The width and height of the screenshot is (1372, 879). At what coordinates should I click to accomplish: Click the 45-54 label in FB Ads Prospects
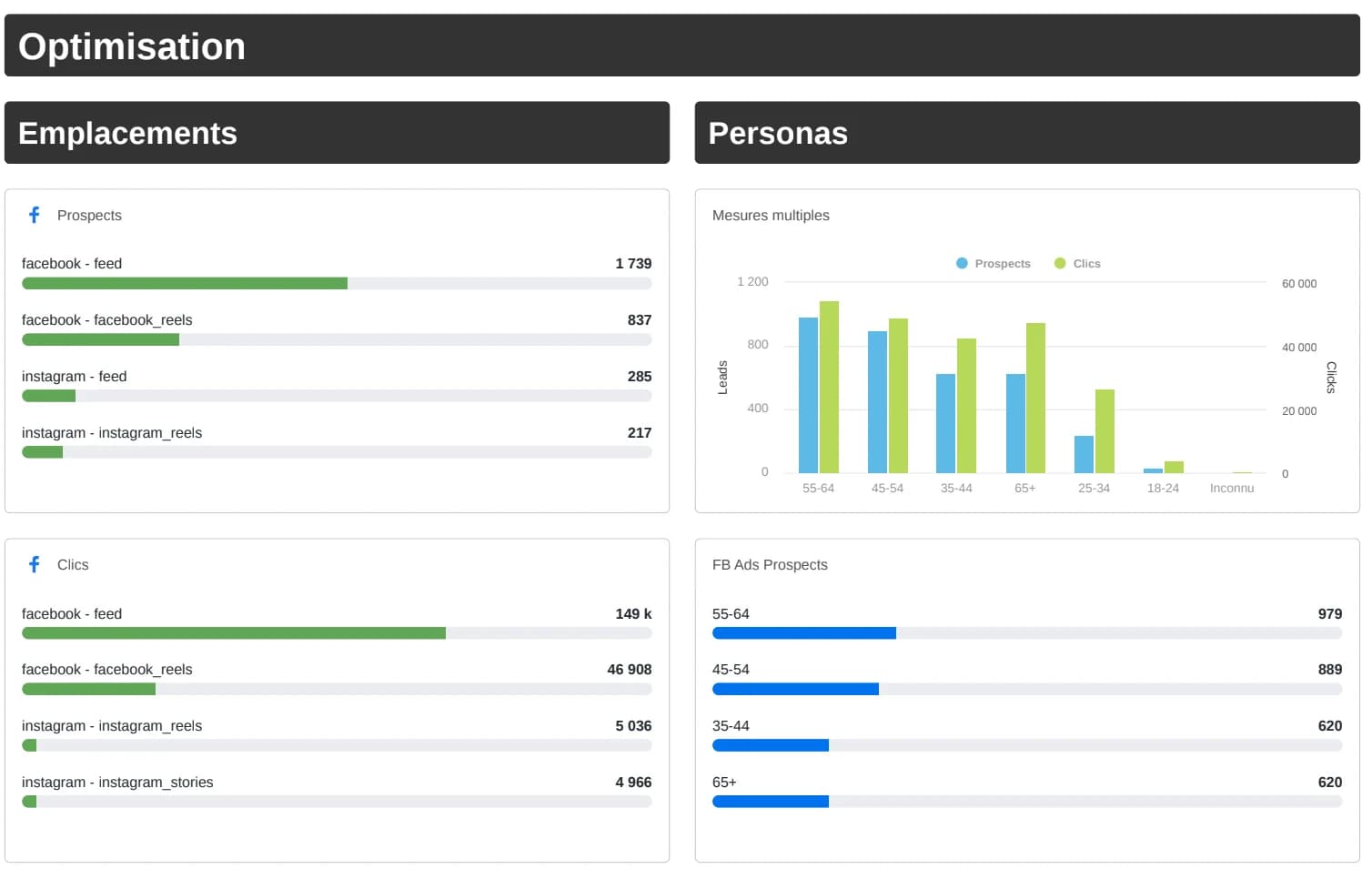731,669
